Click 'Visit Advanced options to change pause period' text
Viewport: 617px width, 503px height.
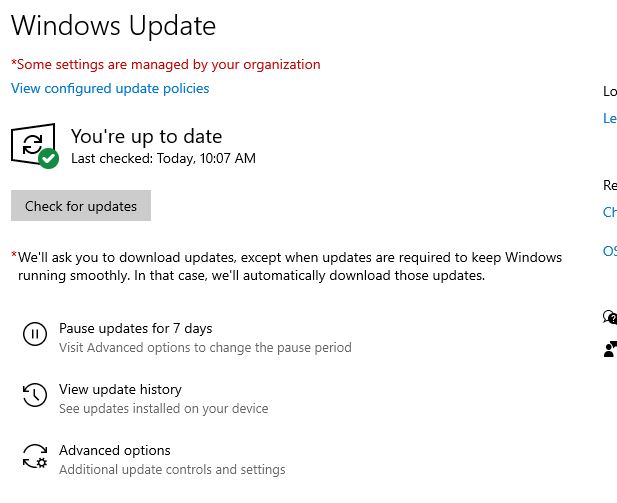(x=205, y=348)
